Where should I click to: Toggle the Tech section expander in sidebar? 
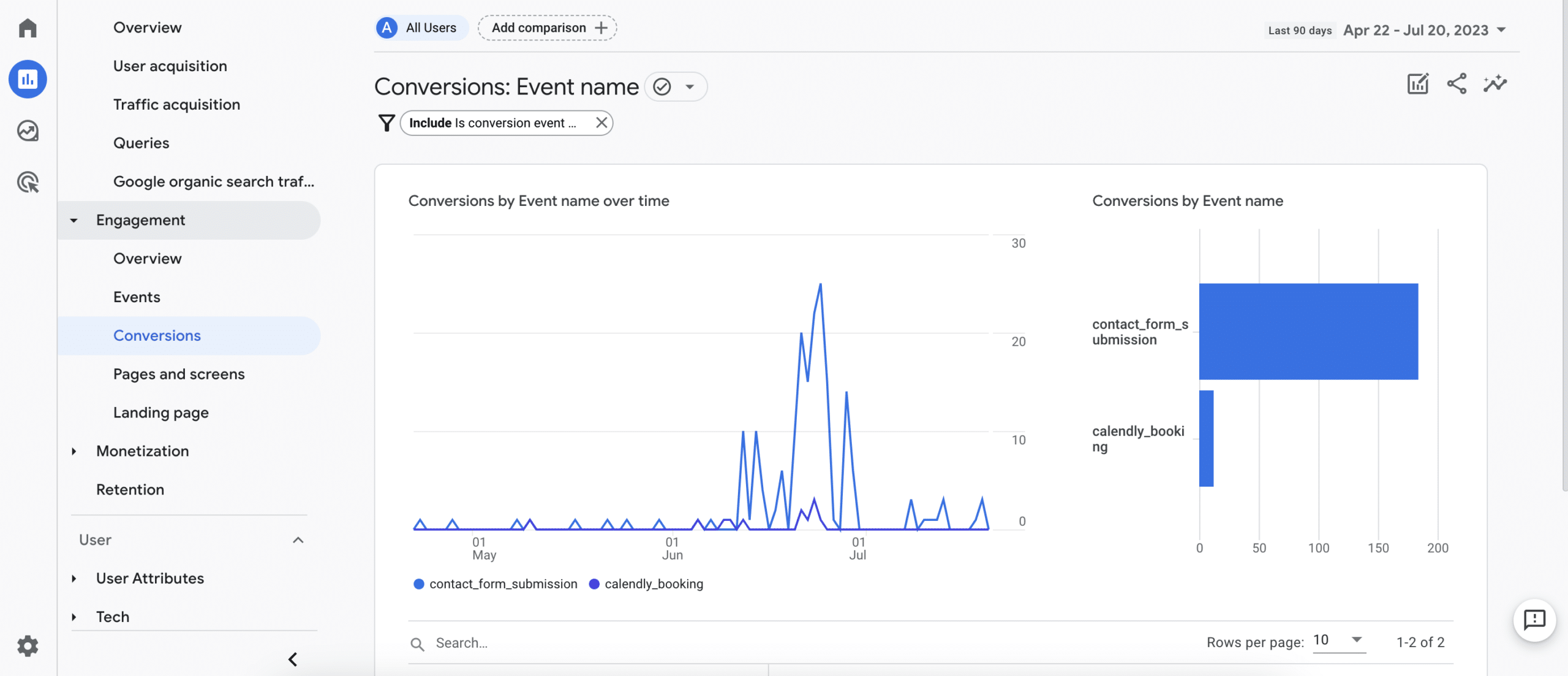click(74, 615)
